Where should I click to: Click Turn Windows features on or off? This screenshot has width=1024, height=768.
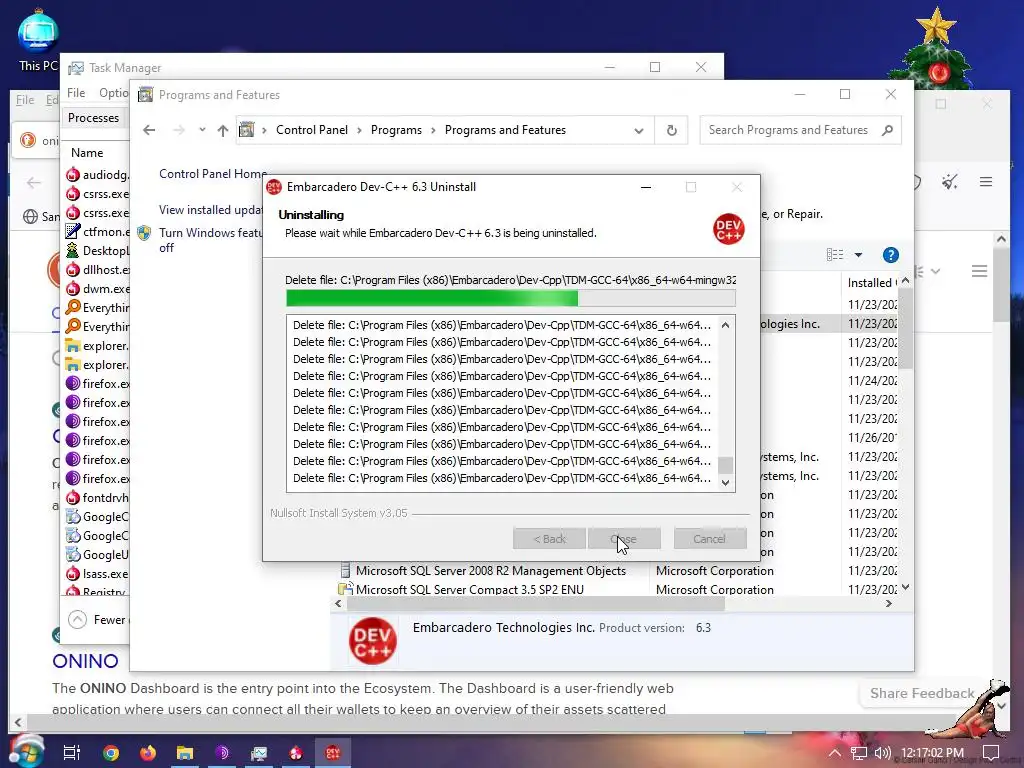[x=210, y=240]
